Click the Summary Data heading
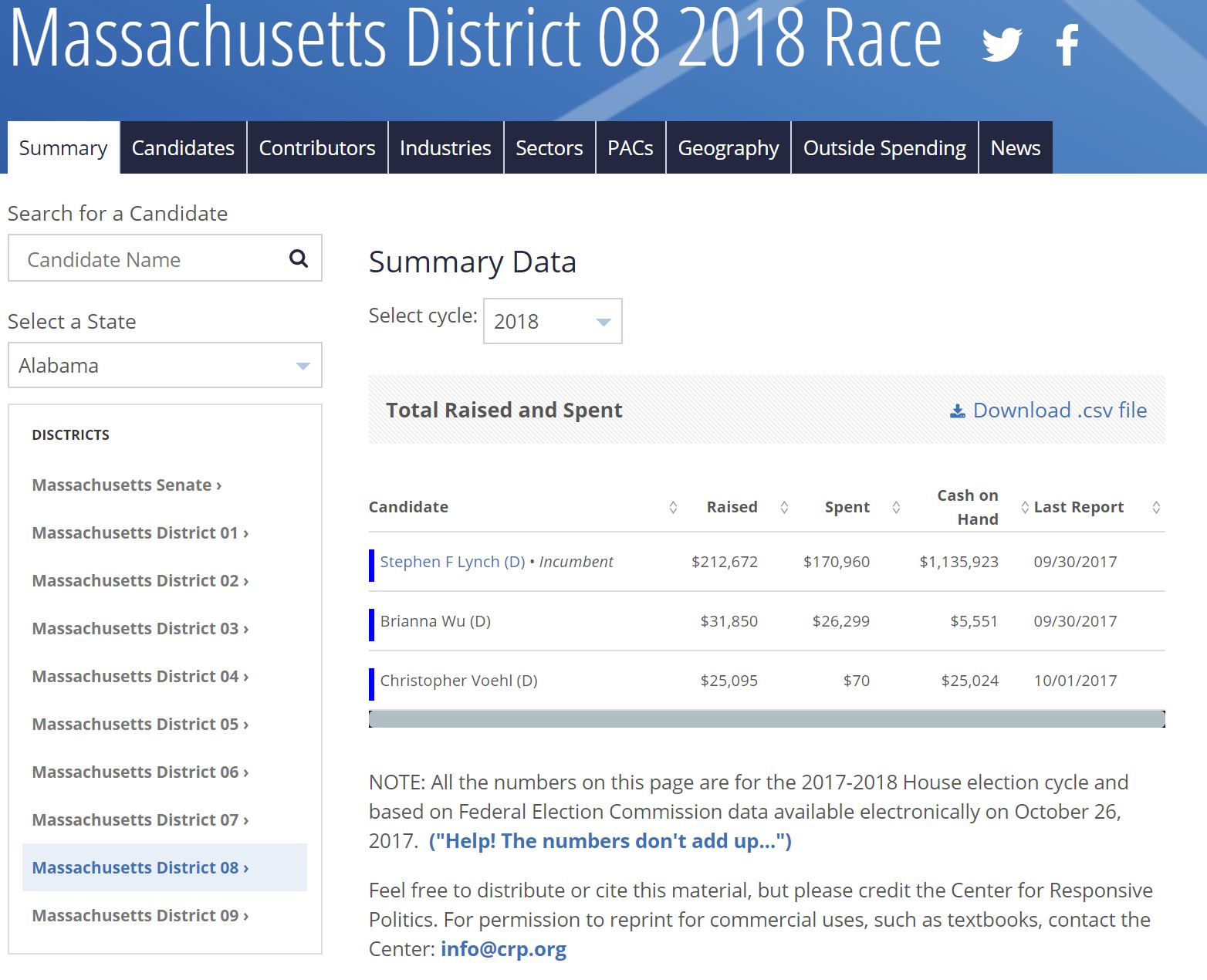The width and height of the screenshot is (1207, 980). 472,262
